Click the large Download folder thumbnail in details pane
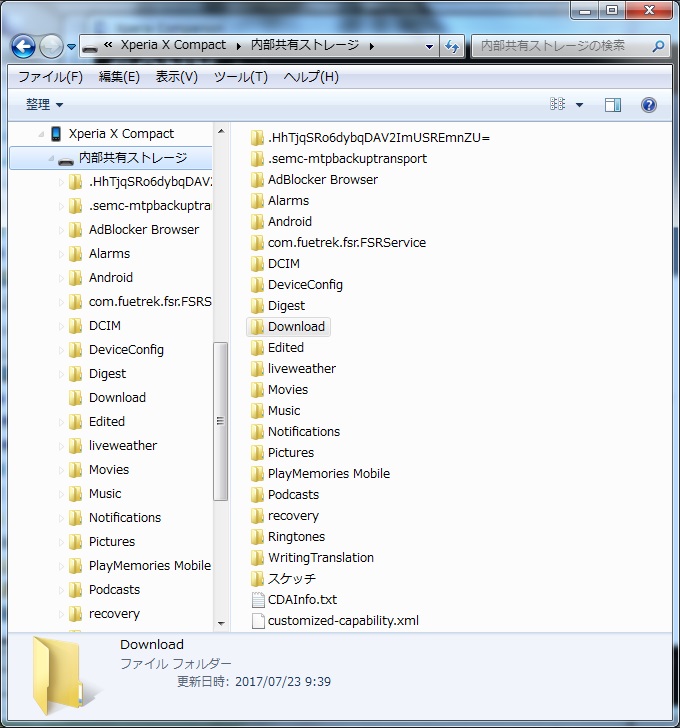 coord(66,676)
